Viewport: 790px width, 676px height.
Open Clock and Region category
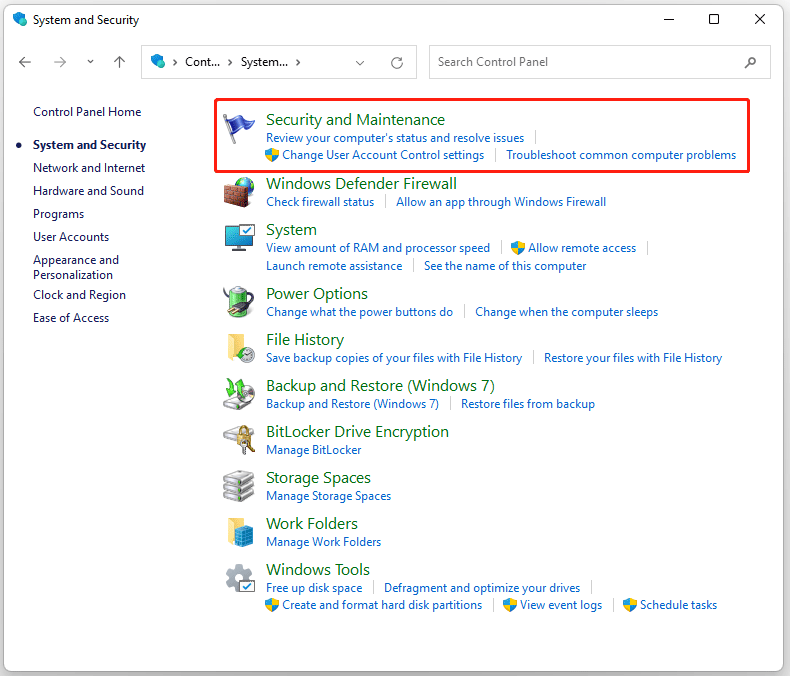[x=80, y=295]
